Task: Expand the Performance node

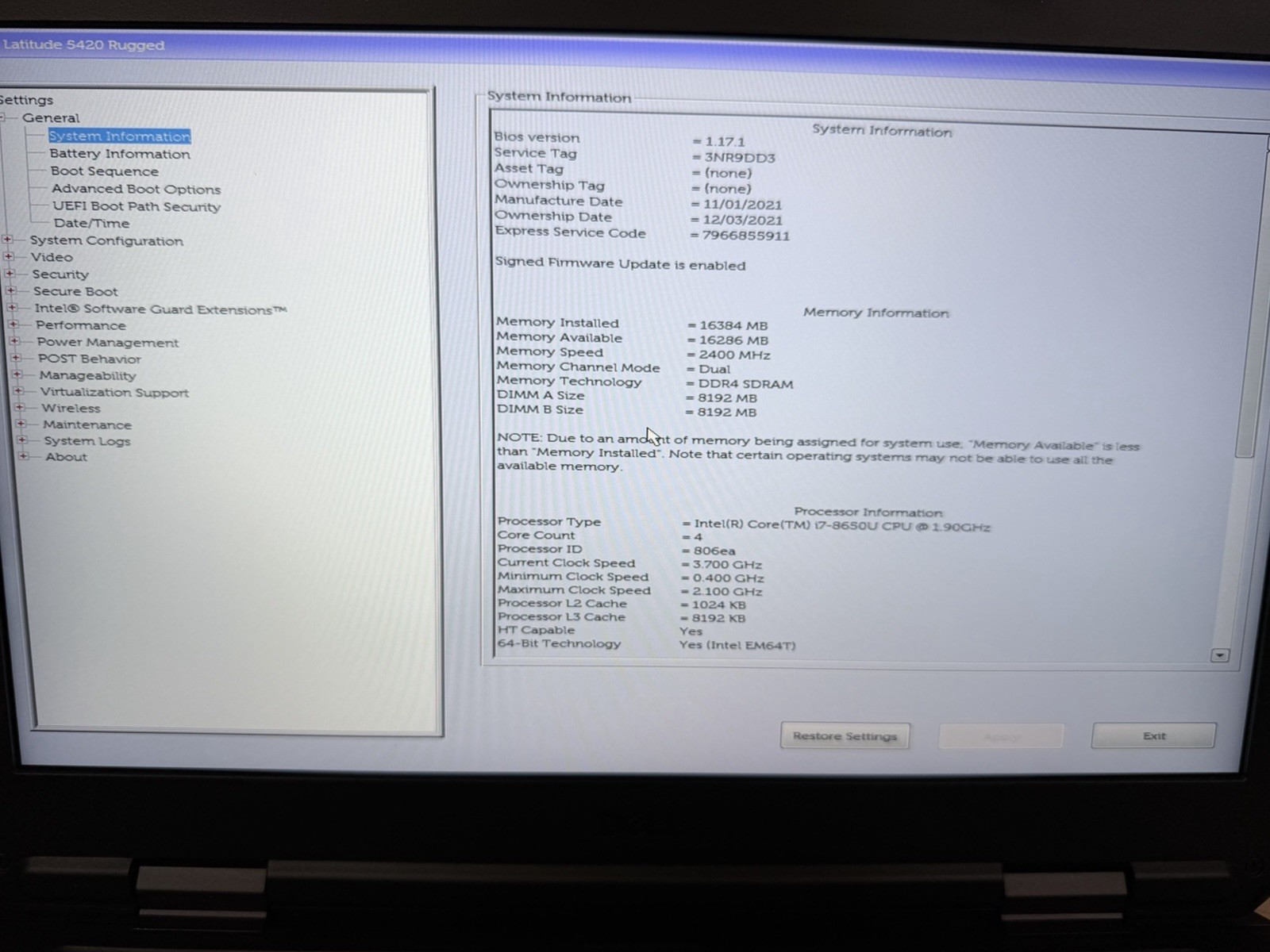Action: (13, 324)
